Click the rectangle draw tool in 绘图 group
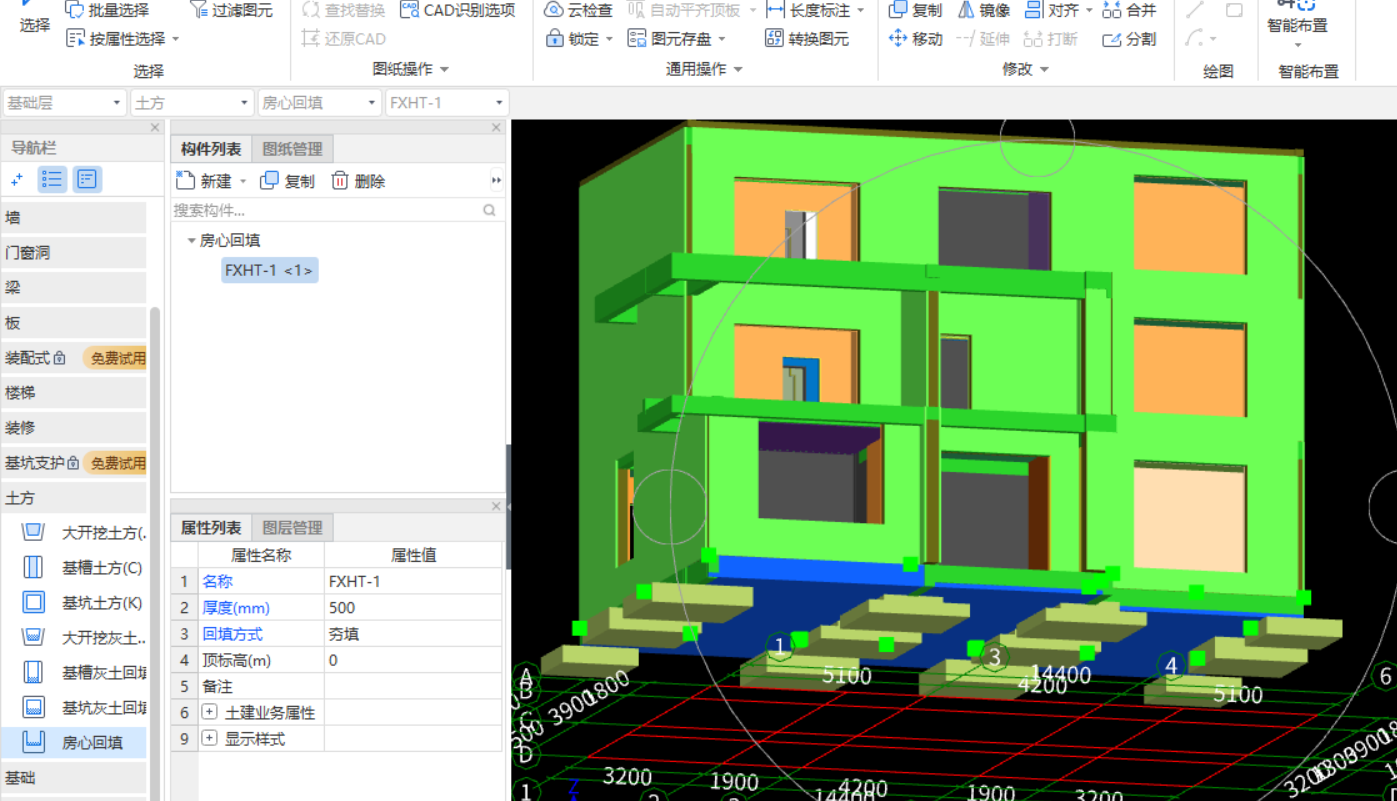 tap(1234, 10)
